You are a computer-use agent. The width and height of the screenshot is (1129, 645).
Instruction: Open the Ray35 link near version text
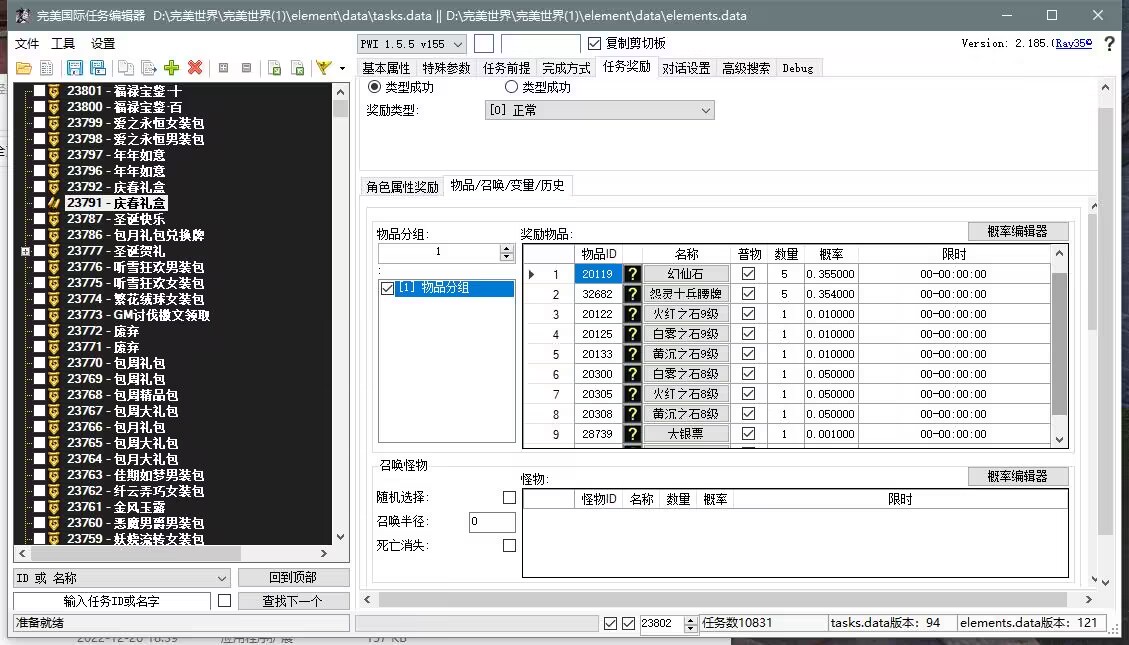tap(1074, 43)
